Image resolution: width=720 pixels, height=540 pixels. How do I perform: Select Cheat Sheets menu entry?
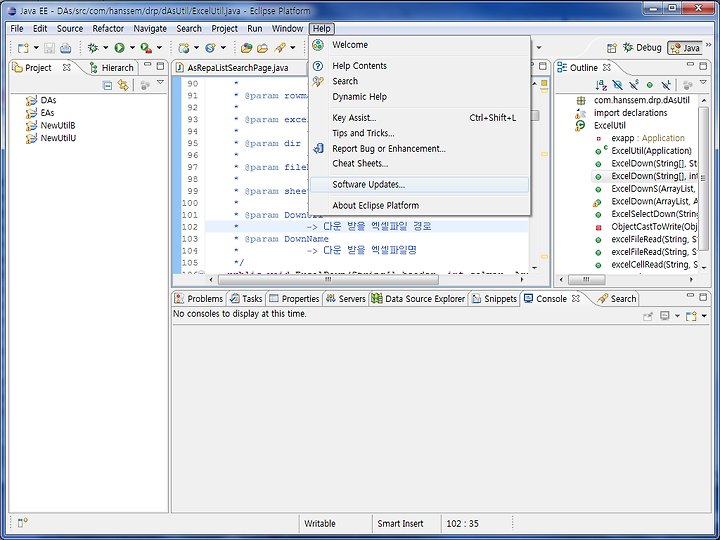click(x=419, y=163)
